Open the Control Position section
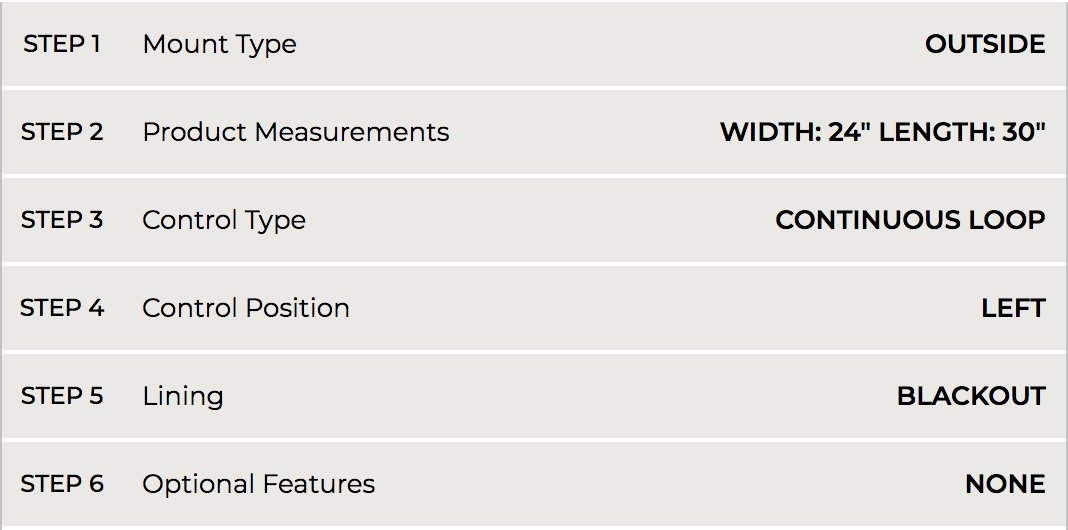 point(245,308)
